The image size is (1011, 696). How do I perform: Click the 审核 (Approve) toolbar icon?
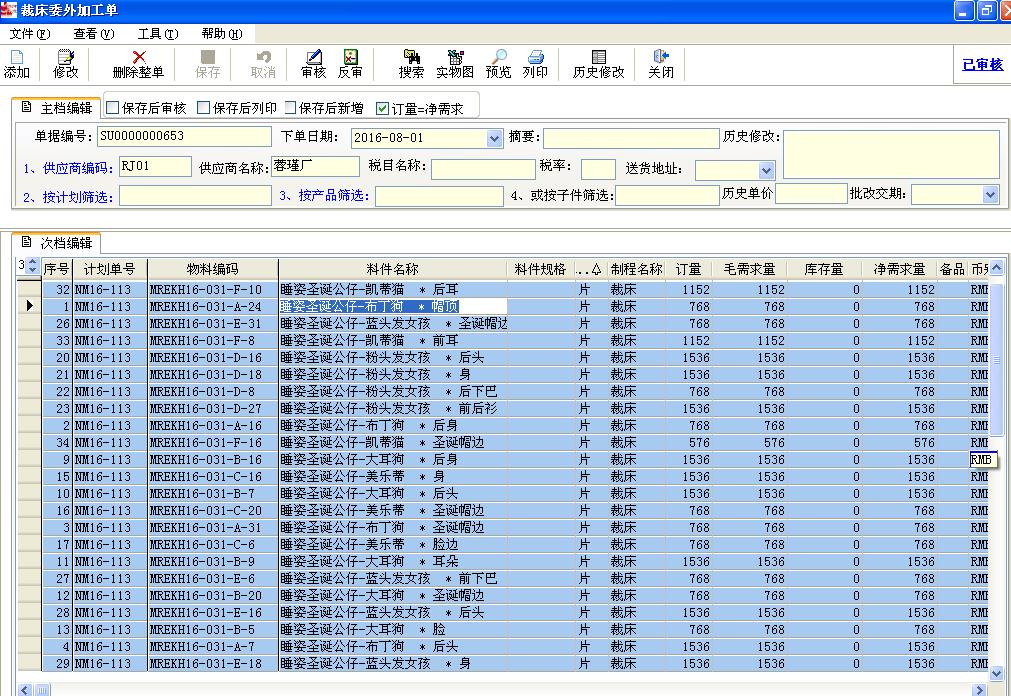(x=313, y=64)
